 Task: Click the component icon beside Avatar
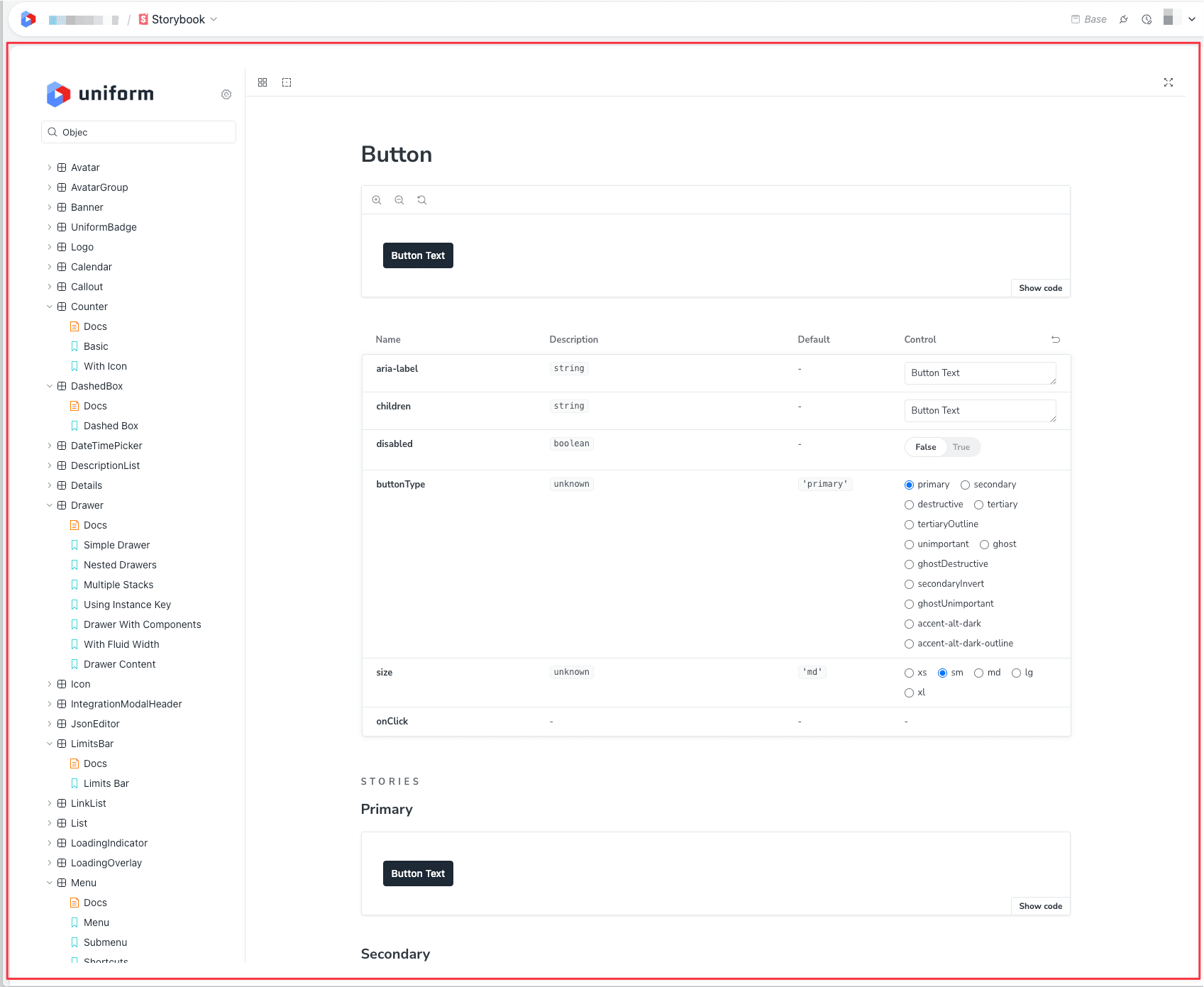point(62,167)
